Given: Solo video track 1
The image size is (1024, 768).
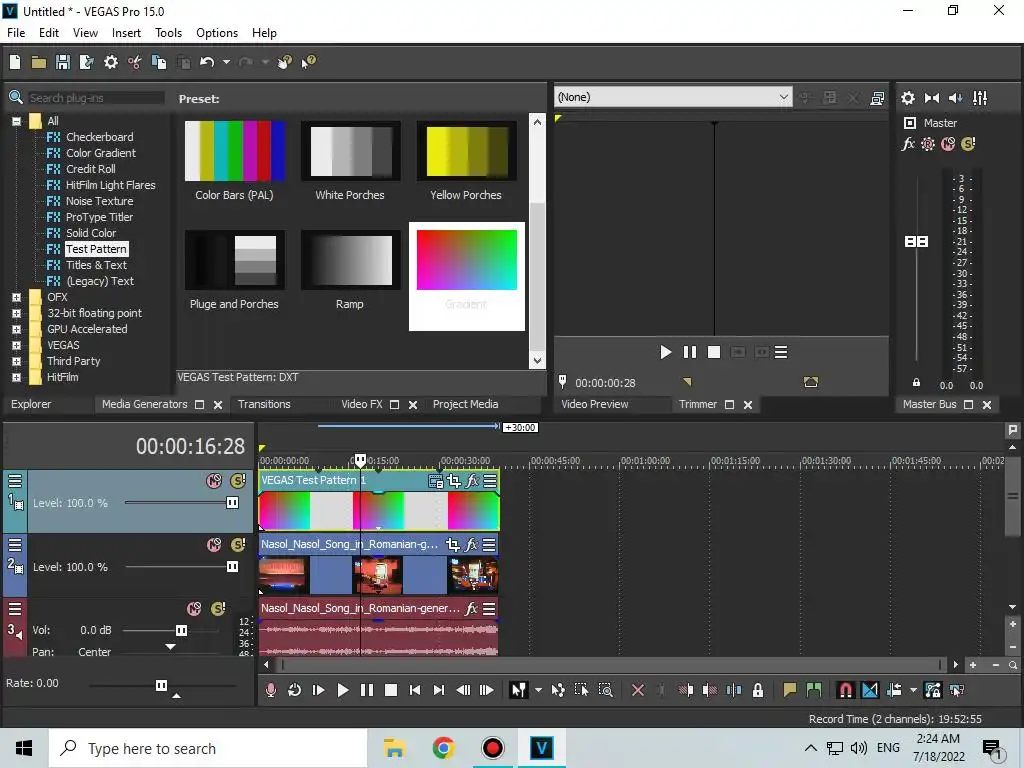Looking at the screenshot, I should pos(238,481).
